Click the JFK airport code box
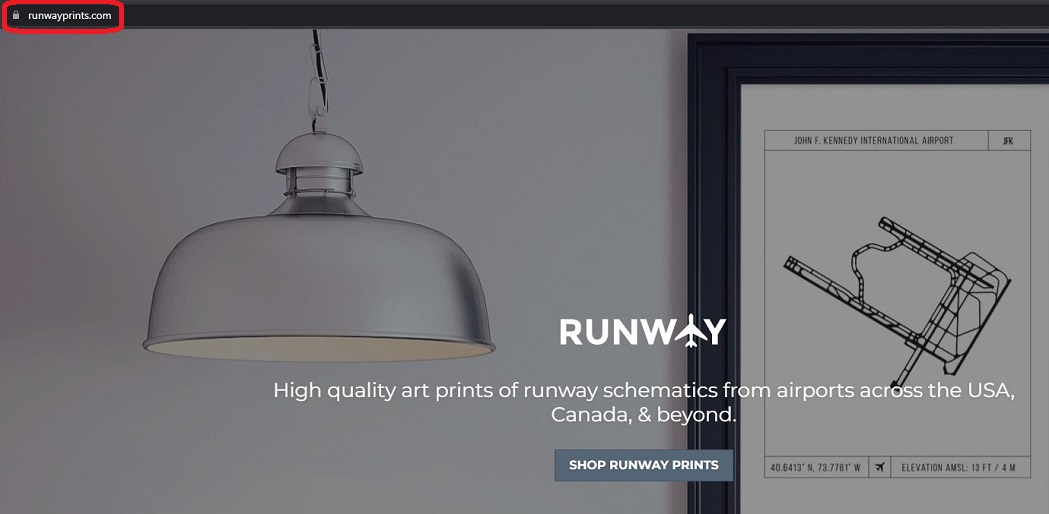The height and width of the screenshot is (514, 1049). click(1008, 141)
